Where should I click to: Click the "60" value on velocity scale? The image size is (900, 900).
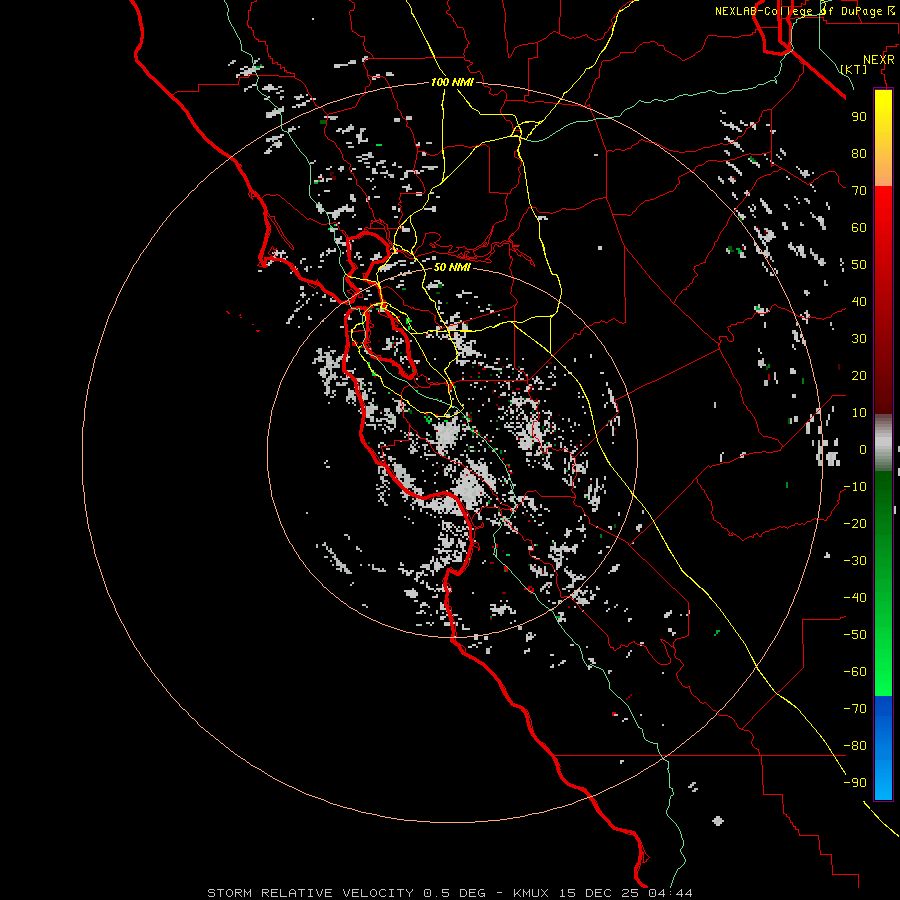click(x=859, y=228)
